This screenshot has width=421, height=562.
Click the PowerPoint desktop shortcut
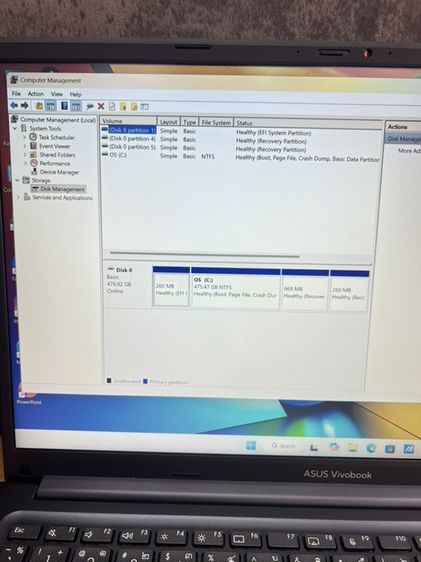click(29, 395)
